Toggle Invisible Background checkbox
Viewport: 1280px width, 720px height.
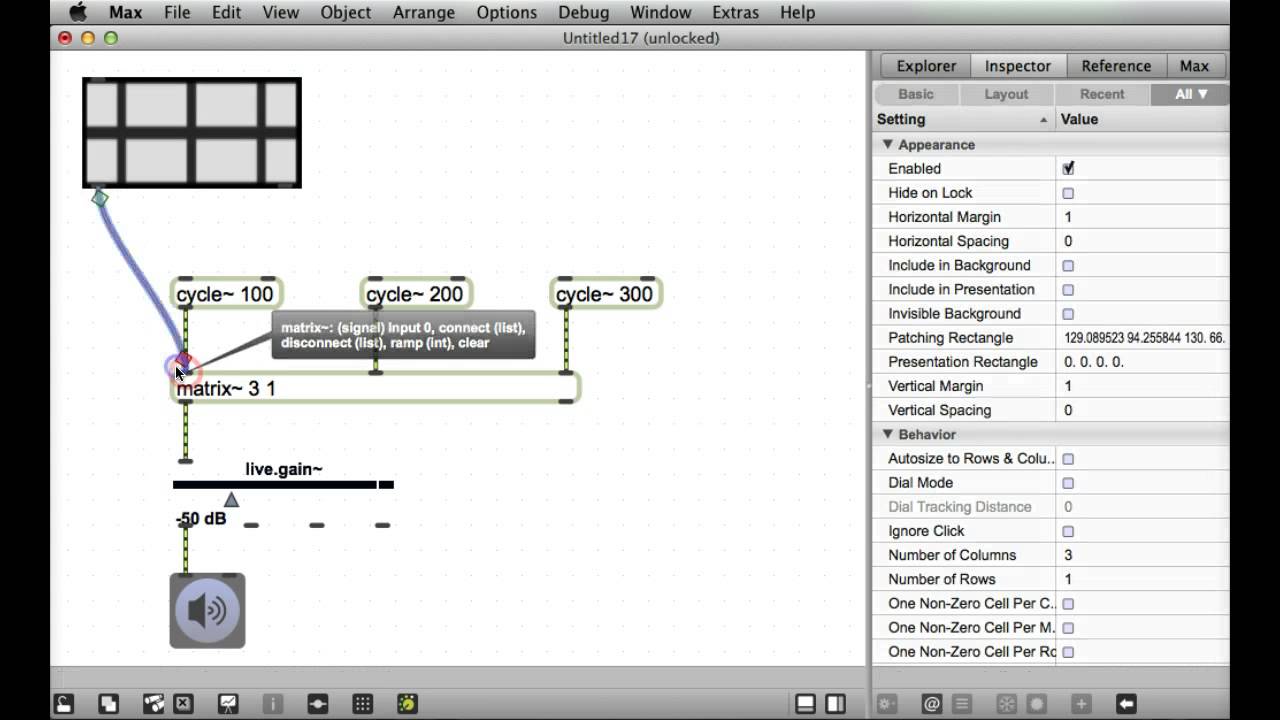tap(1068, 314)
